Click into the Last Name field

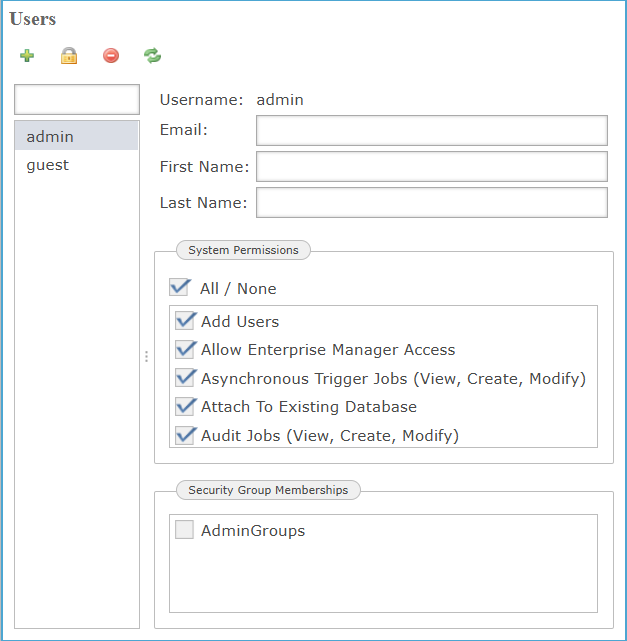click(x=431, y=202)
